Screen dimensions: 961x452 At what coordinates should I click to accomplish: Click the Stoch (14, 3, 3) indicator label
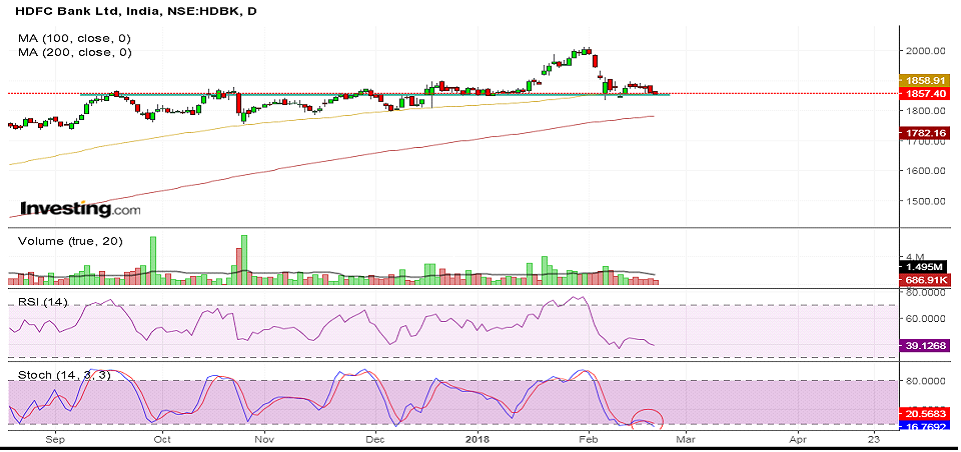click(64, 375)
